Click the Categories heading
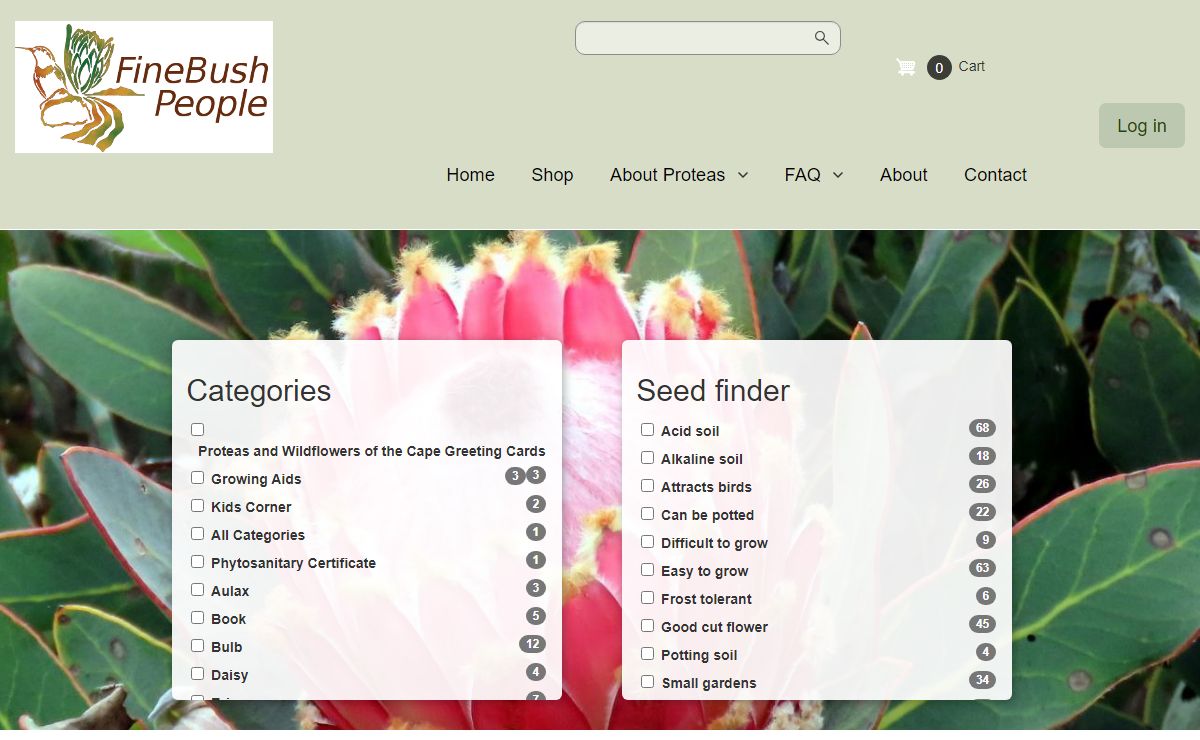Image resolution: width=1200 pixels, height=740 pixels. (x=259, y=391)
